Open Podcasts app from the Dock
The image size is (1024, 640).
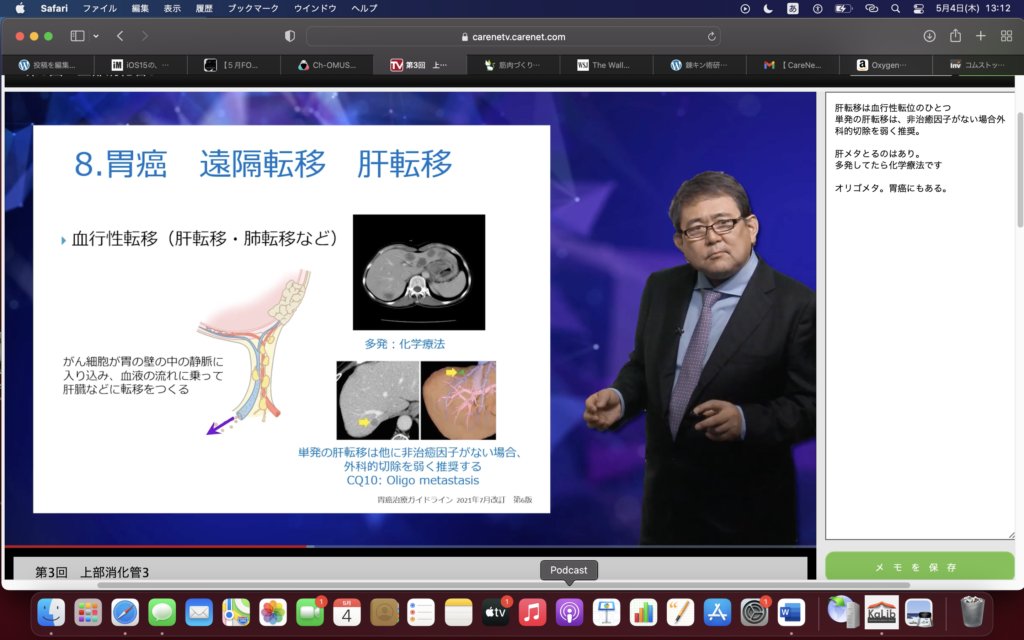pyautogui.click(x=569, y=611)
